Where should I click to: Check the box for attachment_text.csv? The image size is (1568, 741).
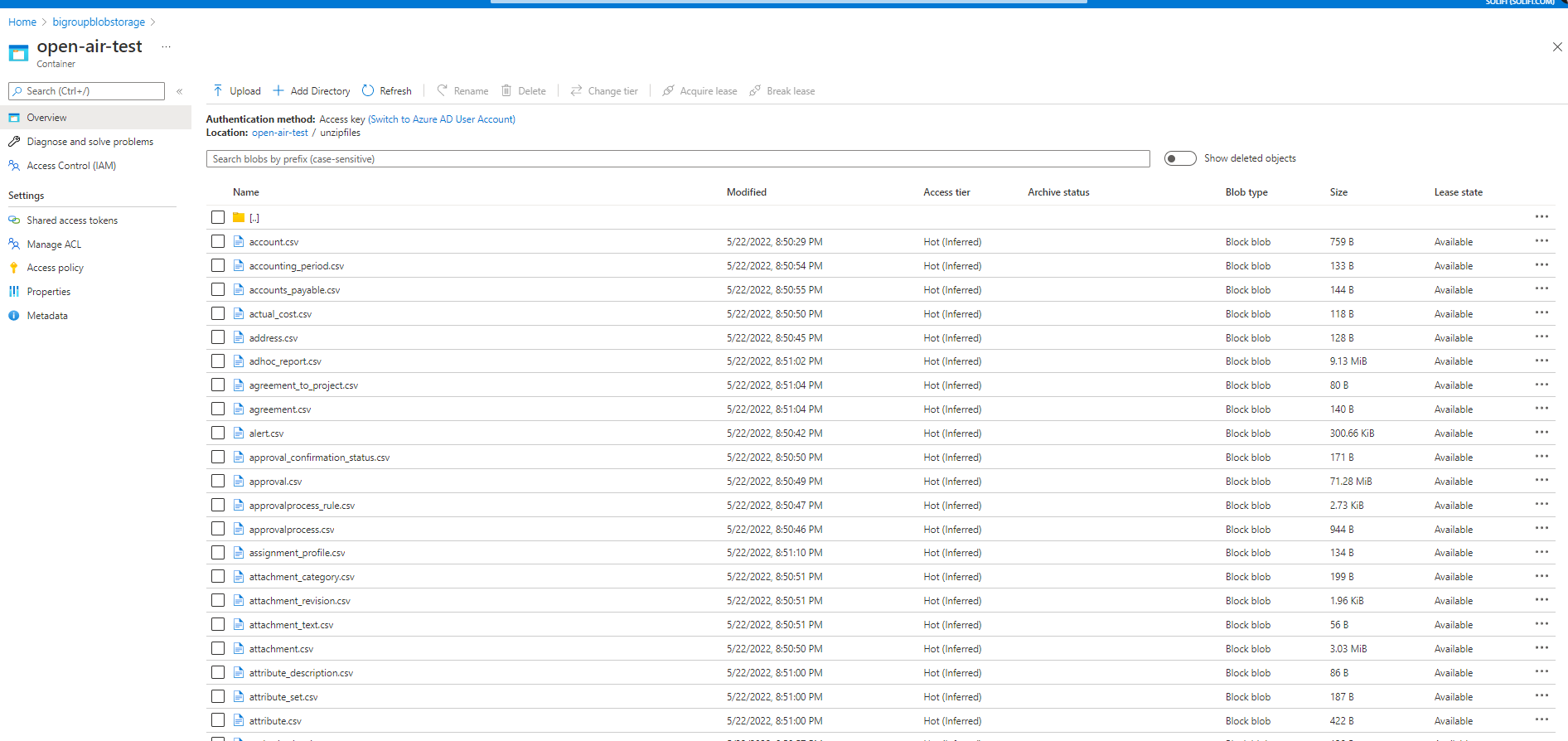pos(218,624)
